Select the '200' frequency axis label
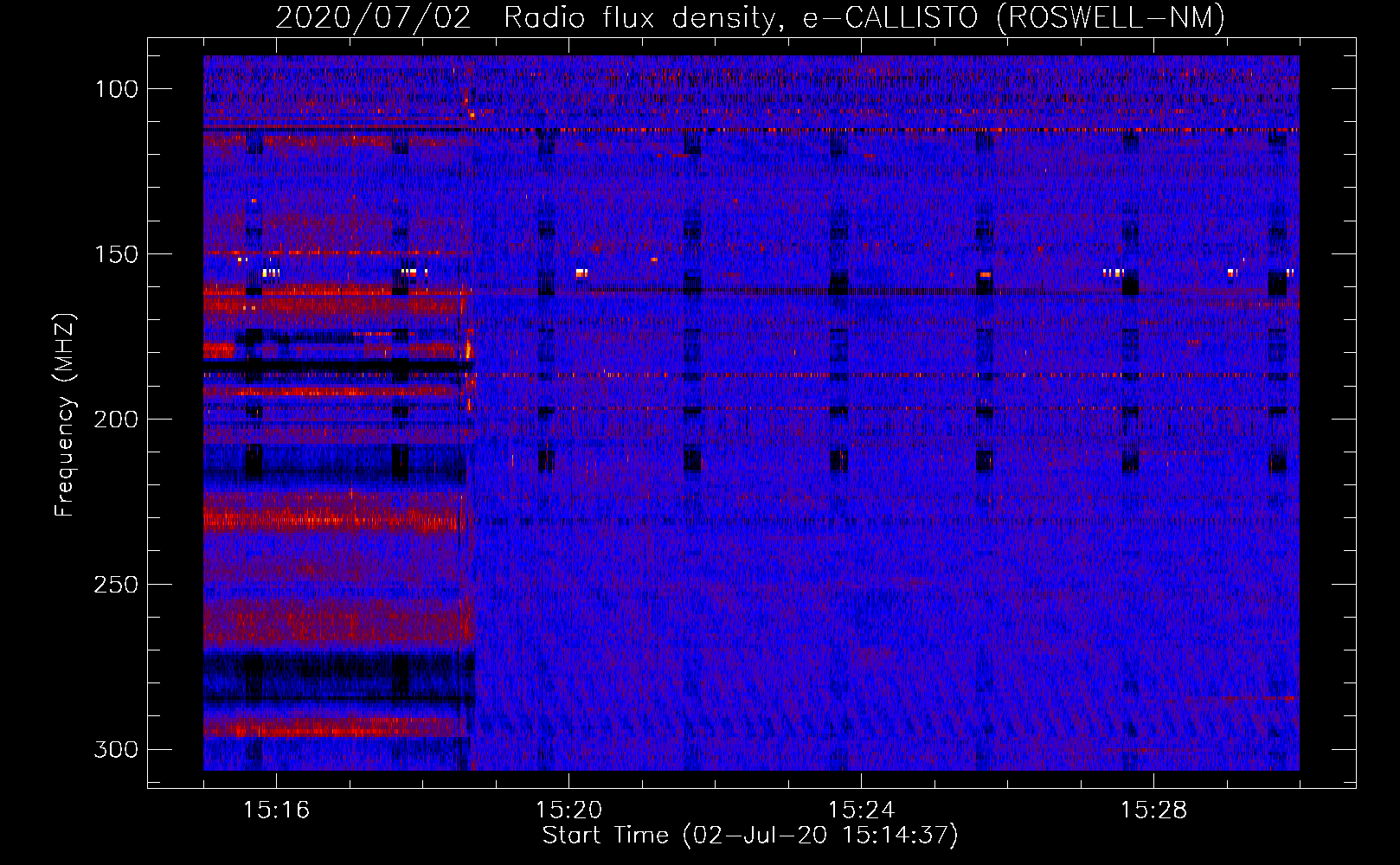Viewport: 1400px width, 865px height. click(x=116, y=420)
